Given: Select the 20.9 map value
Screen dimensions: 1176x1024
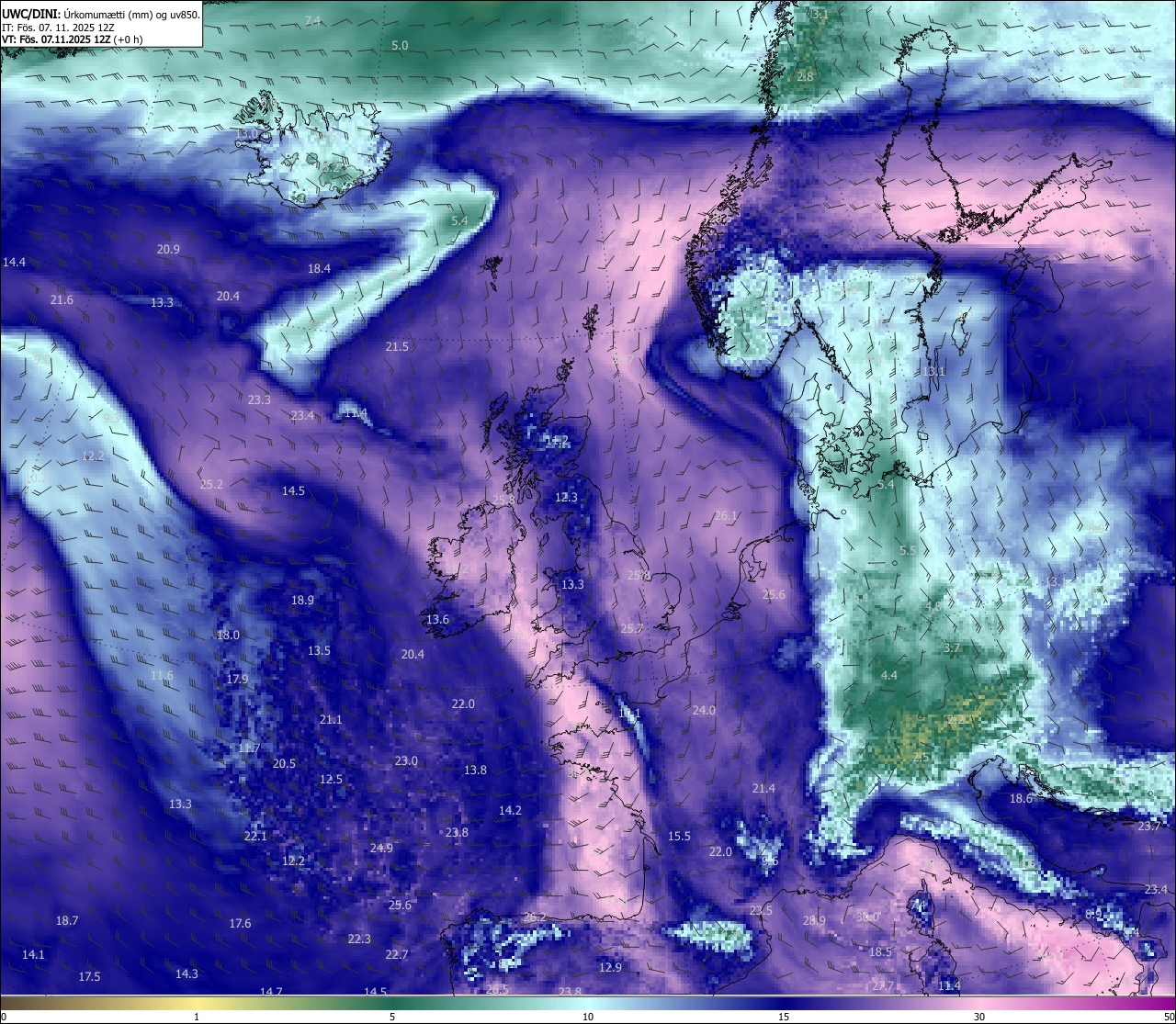Looking at the screenshot, I should point(168,249).
